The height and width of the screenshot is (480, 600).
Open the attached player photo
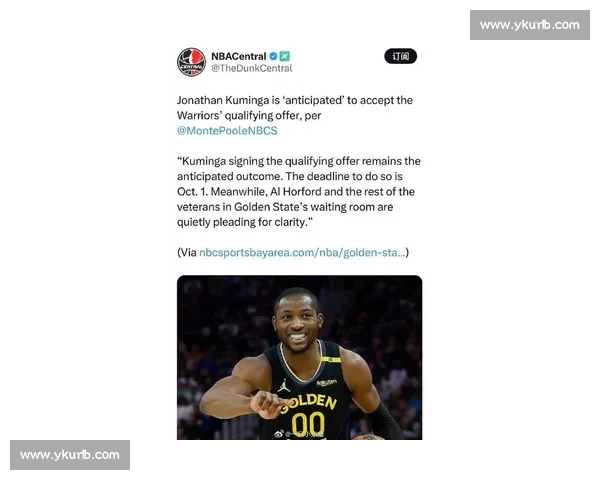pos(299,357)
